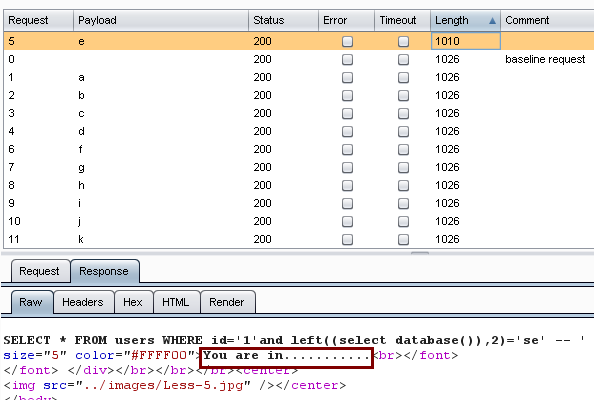
Task: Open the Hex view tab
Action: coord(133,302)
